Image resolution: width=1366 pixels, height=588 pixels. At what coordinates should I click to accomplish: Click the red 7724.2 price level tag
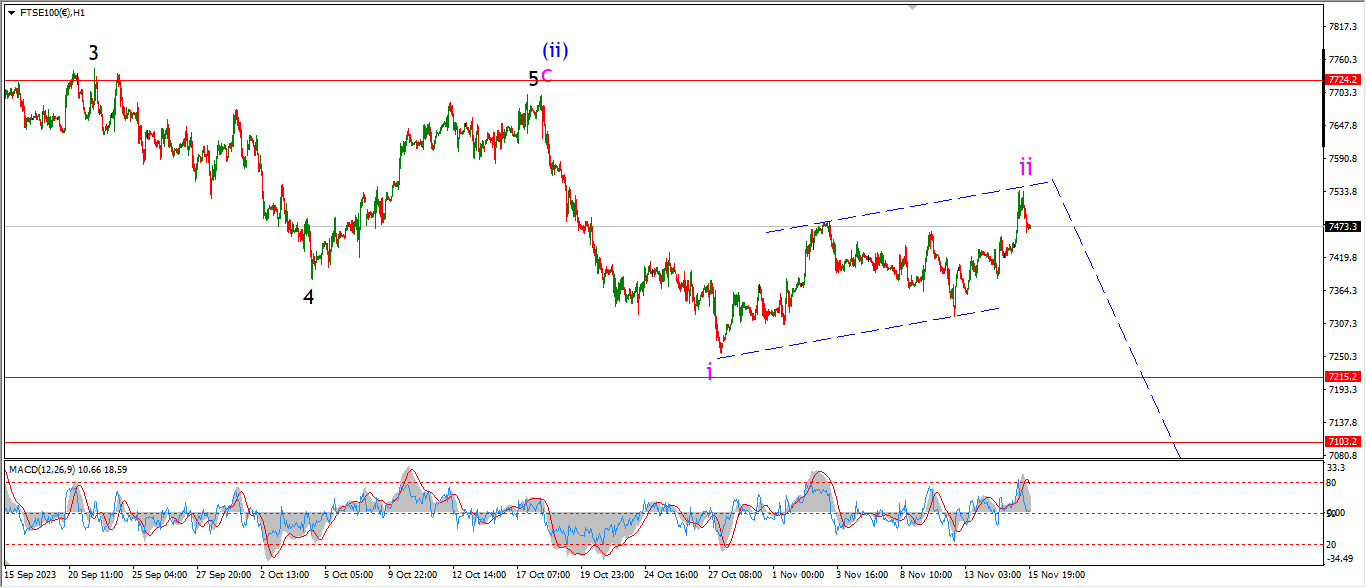coord(1341,80)
